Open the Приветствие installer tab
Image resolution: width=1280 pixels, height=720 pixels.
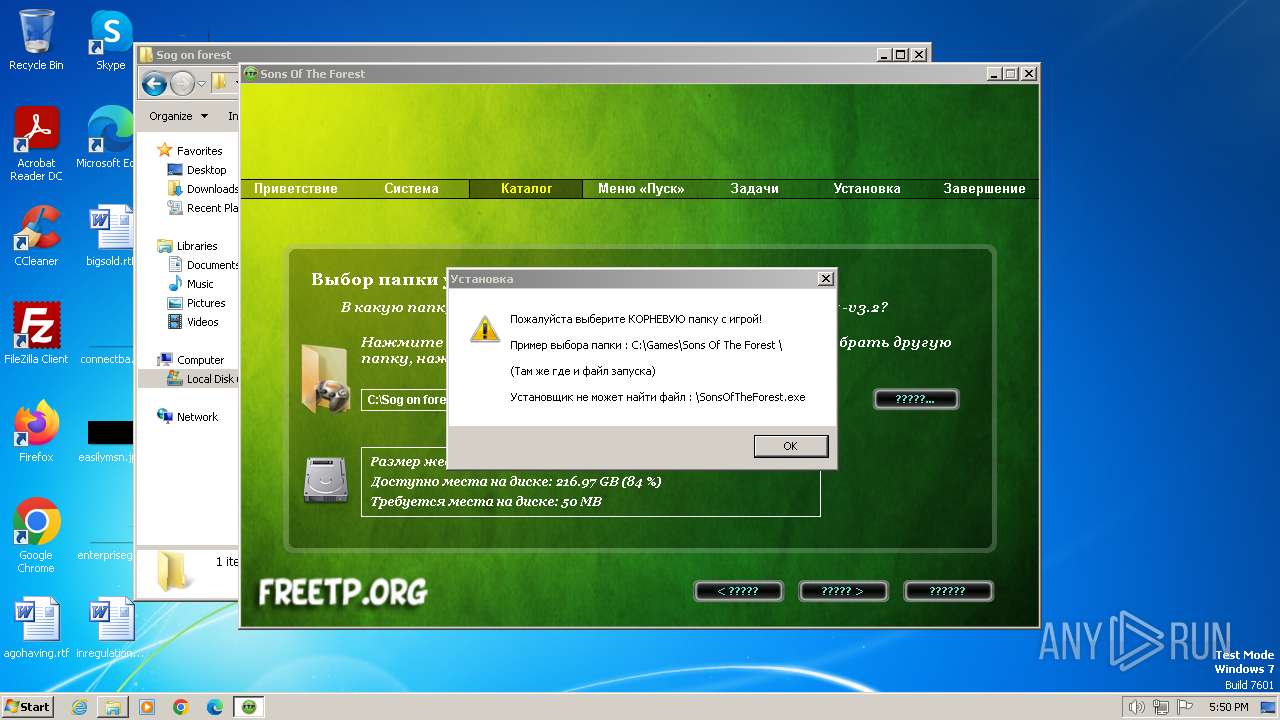pos(296,188)
